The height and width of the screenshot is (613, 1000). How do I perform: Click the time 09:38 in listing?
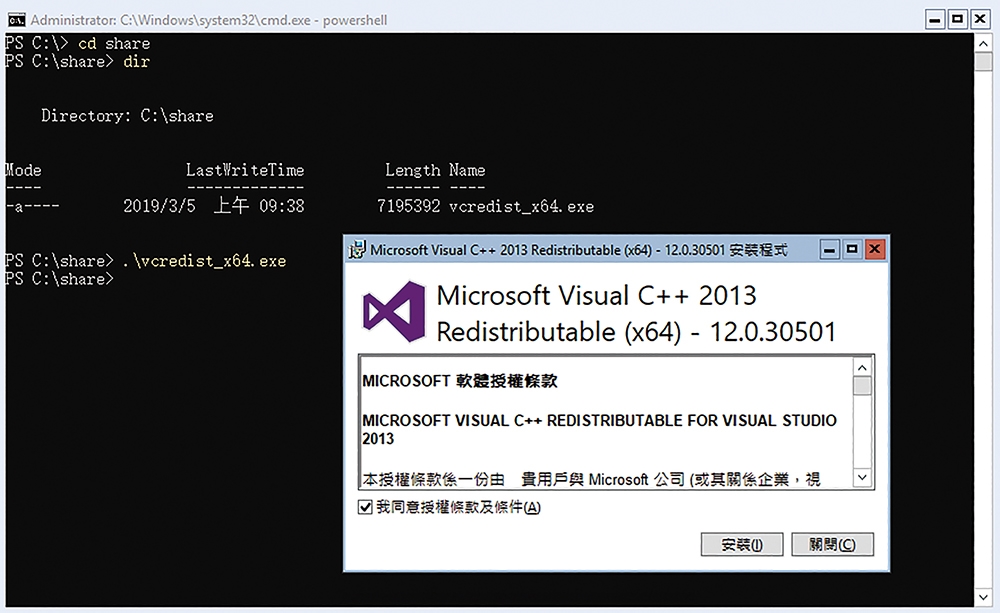pyautogui.click(x=282, y=206)
